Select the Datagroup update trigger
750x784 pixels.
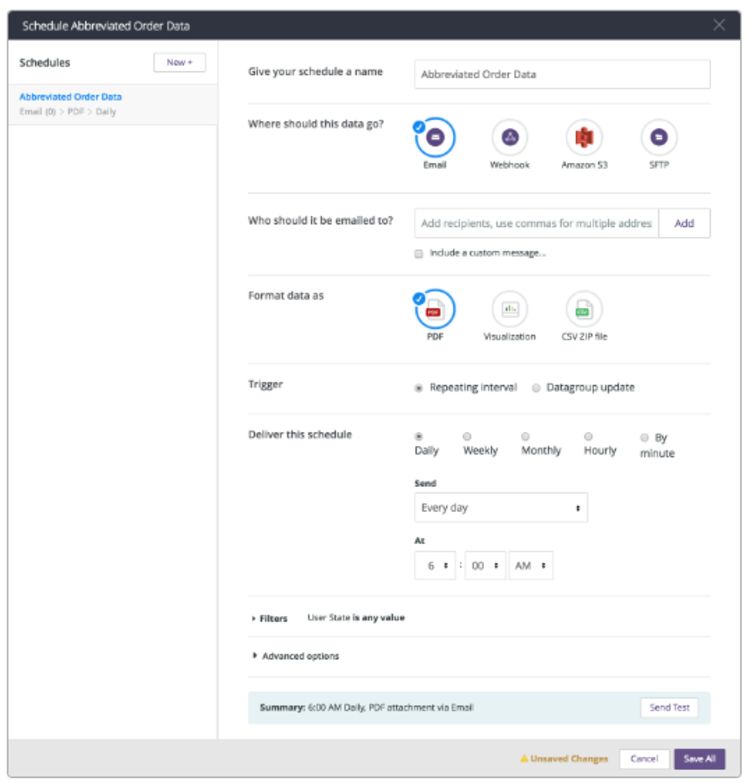[x=536, y=388]
